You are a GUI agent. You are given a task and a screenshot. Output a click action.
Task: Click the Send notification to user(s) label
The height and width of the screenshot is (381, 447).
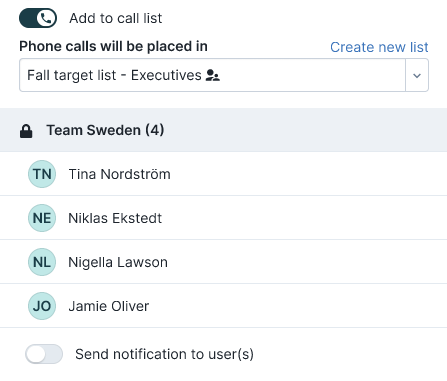pyautogui.click(x=164, y=354)
